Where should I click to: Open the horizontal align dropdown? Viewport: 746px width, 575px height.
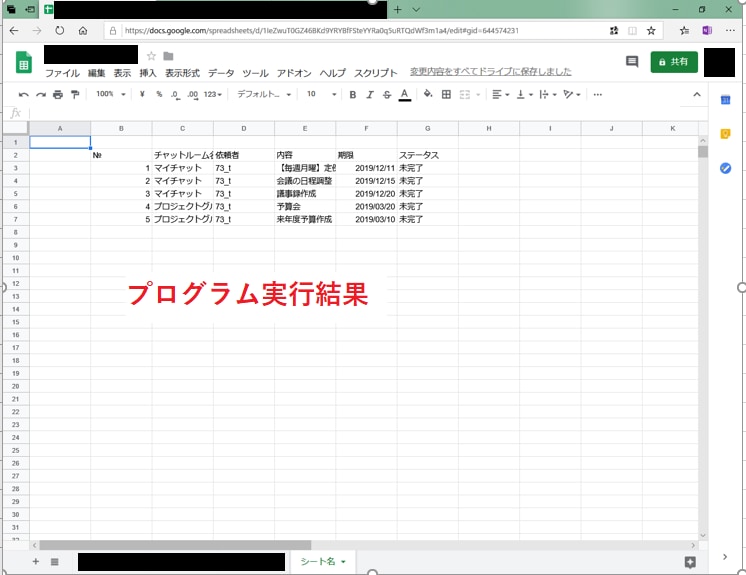501,95
